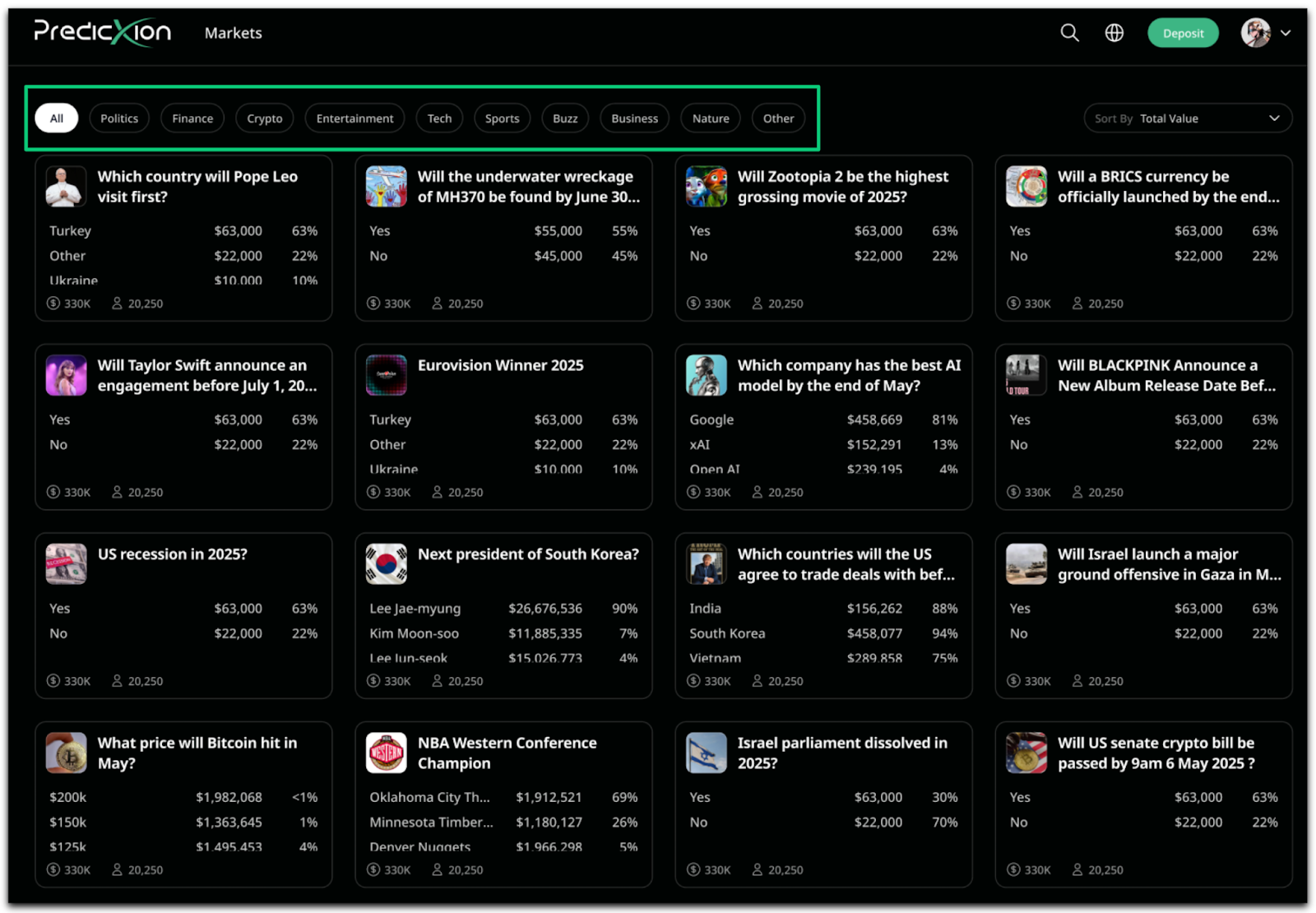
Task: Go to the Markets page link
Action: (234, 33)
